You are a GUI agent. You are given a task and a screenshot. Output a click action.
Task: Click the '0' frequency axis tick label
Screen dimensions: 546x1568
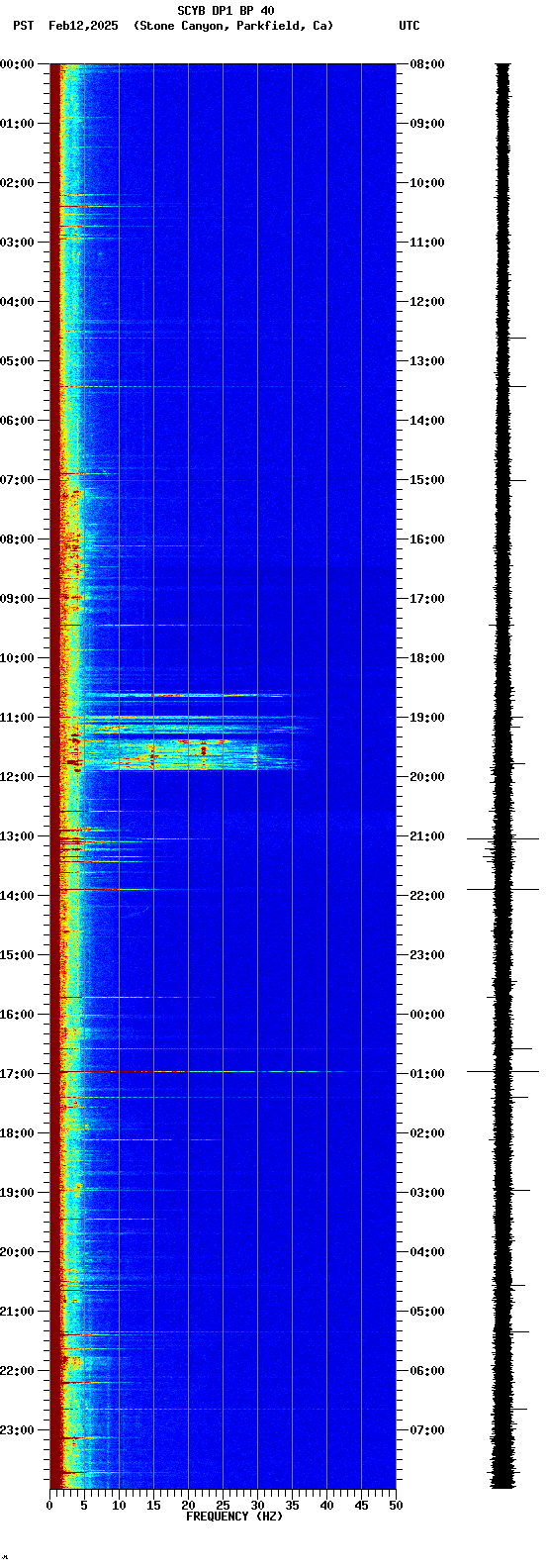(x=49, y=1506)
